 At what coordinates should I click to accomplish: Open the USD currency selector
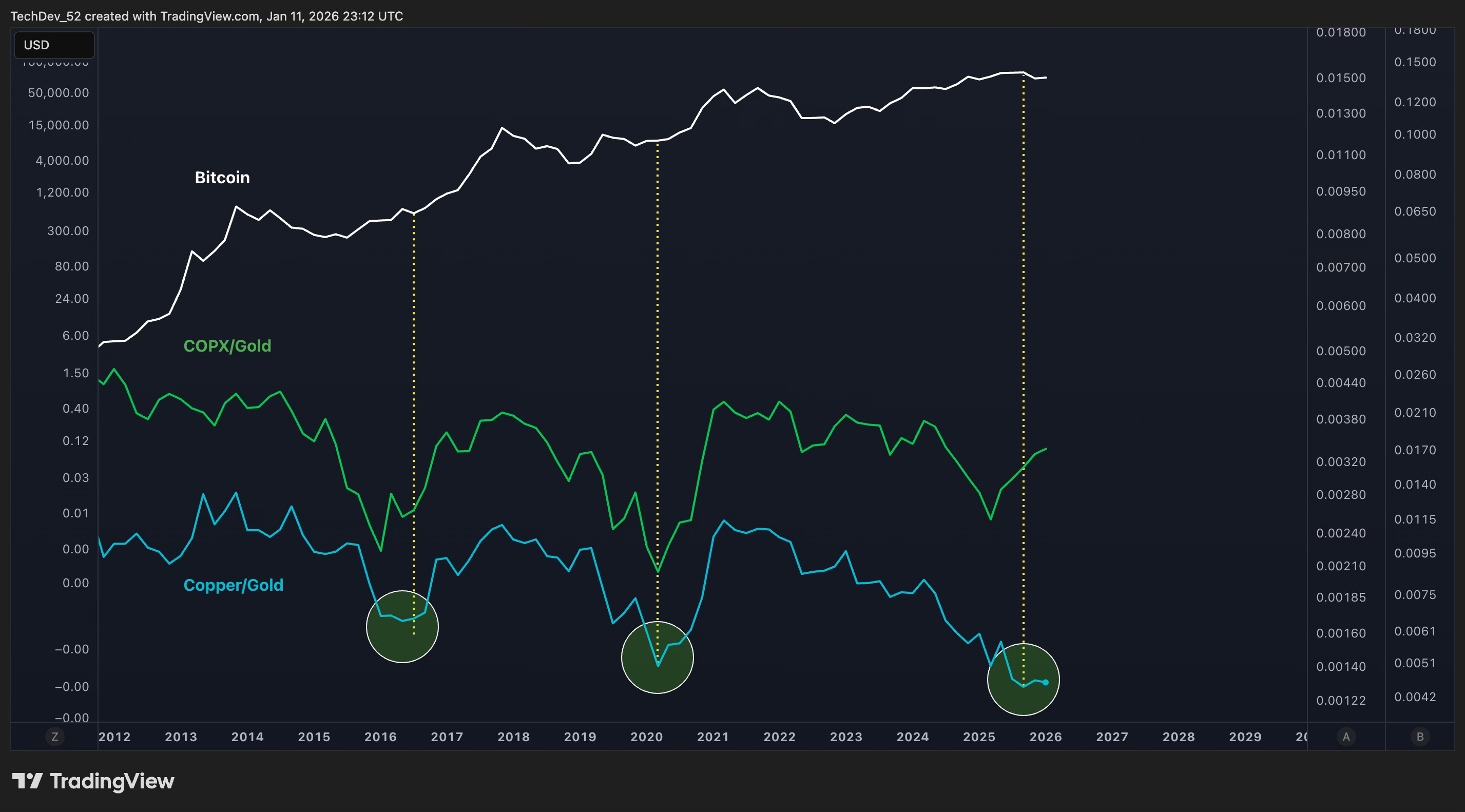pos(54,45)
